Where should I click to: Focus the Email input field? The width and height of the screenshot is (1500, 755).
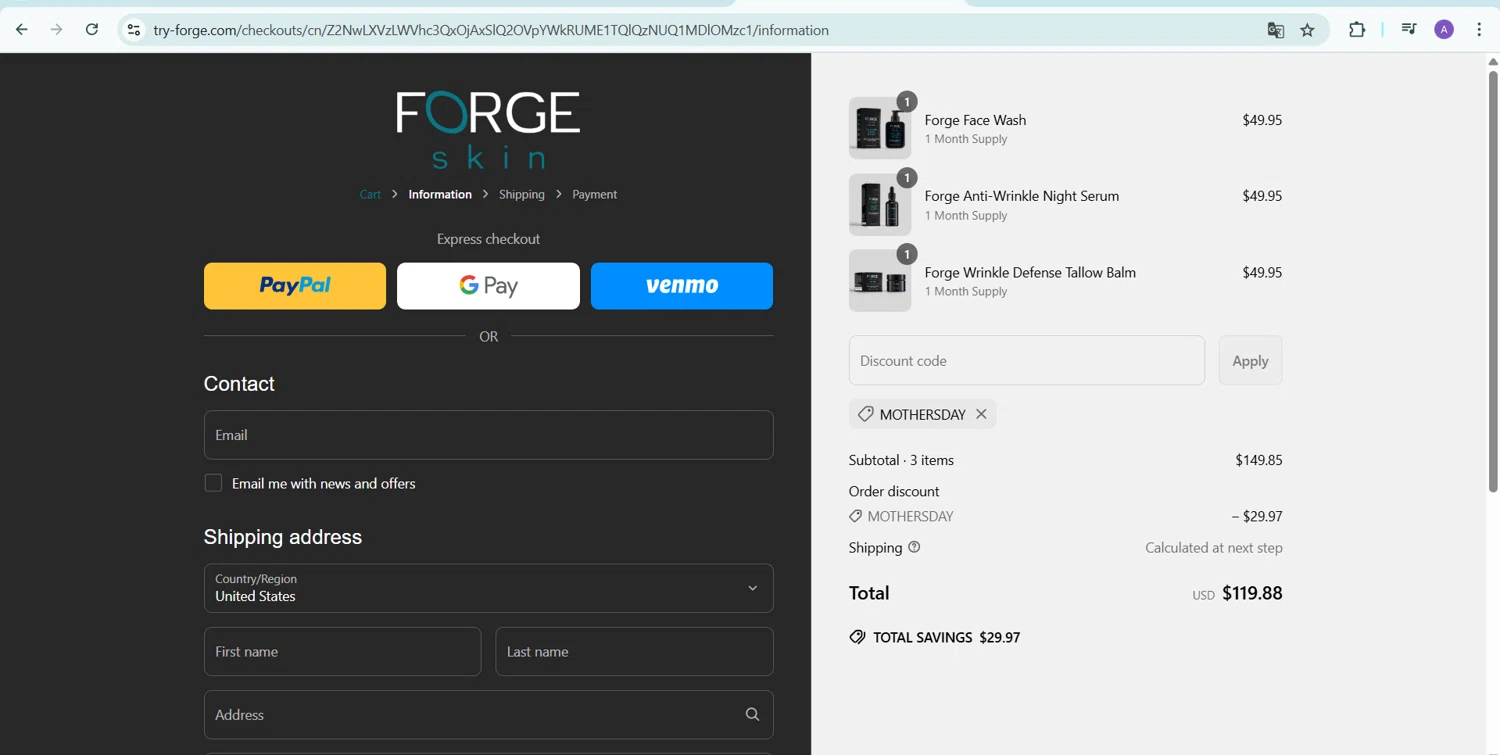click(x=488, y=435)
